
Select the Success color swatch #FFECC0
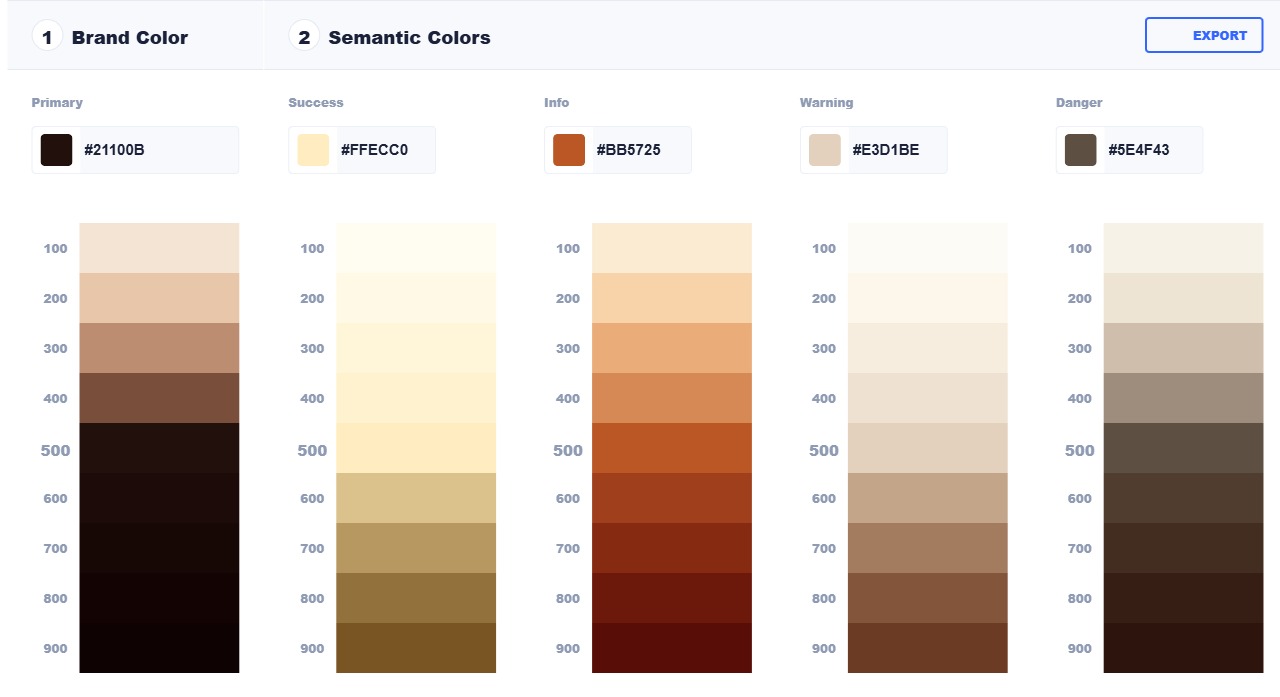[313, 149]
